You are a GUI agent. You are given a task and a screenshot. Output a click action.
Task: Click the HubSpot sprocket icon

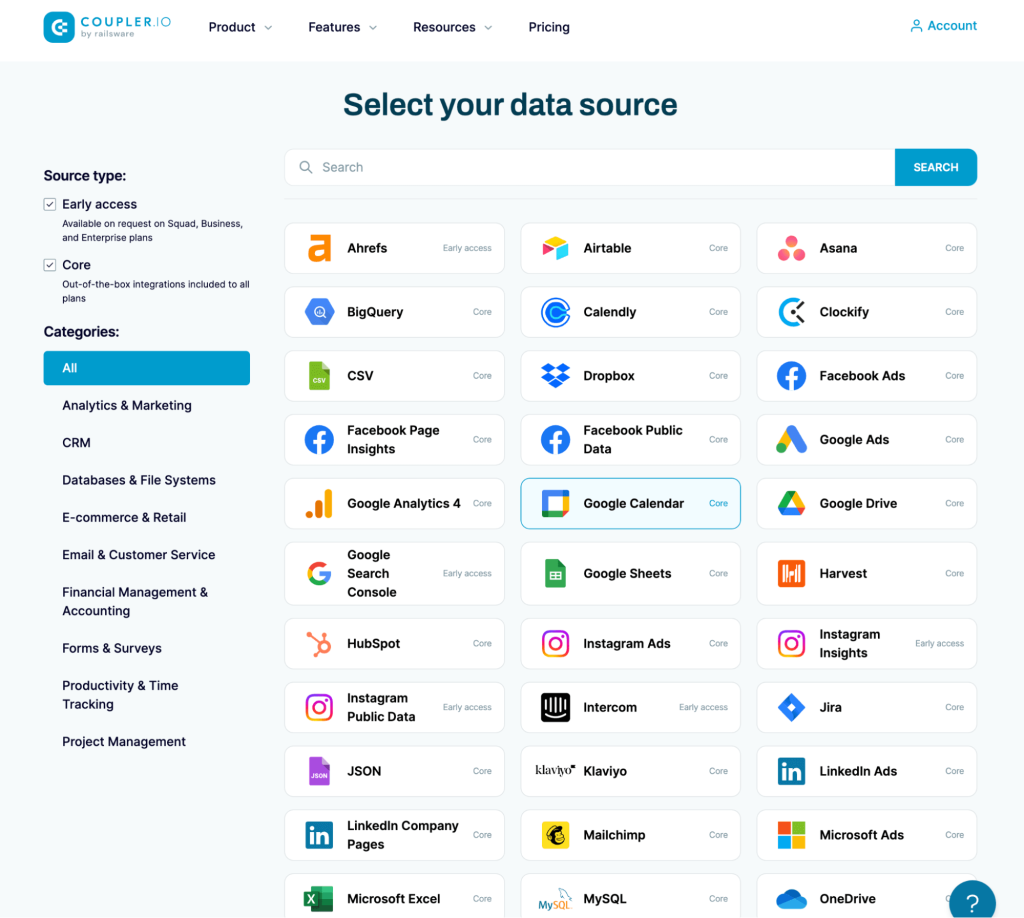[319, 644]
